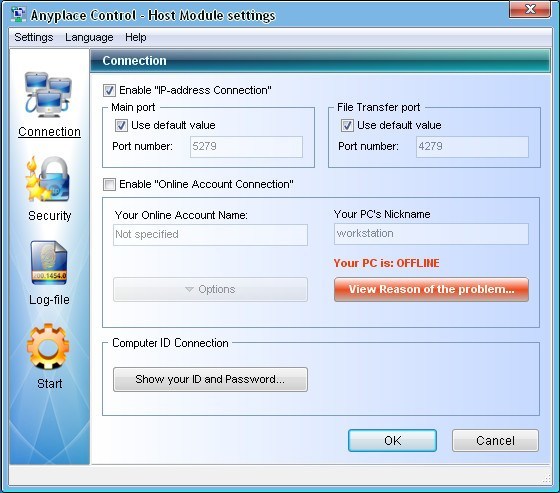Uncheck Main port Use default value

pos(121,125)
